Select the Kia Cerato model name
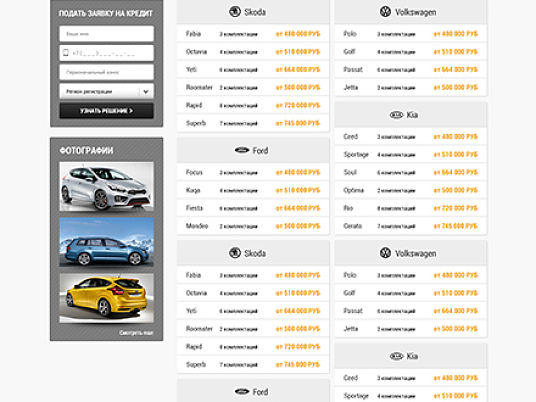Image resolution: width=536 pixels, height=402 pixels. click(x=352, y=226)
